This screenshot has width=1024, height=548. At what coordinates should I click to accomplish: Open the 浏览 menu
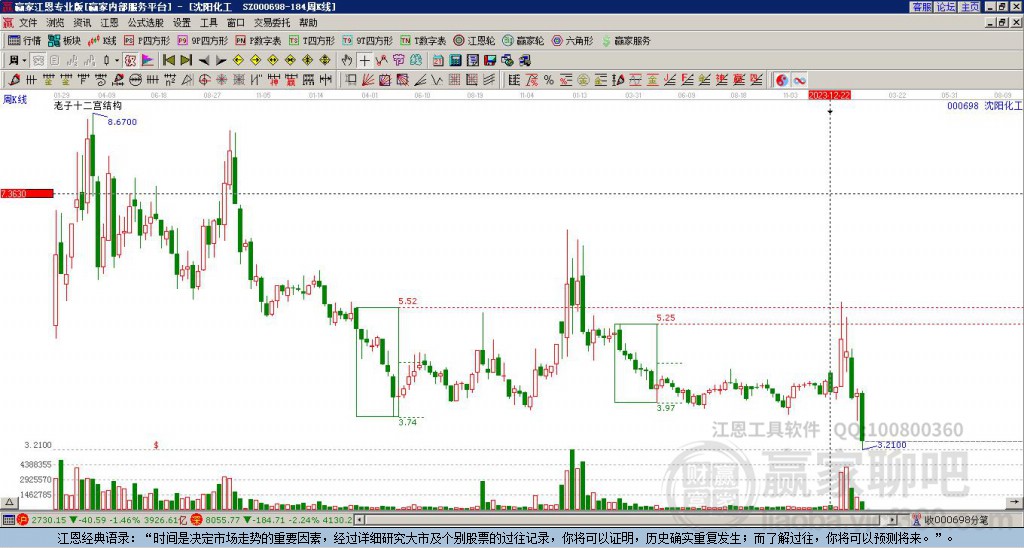56,23
